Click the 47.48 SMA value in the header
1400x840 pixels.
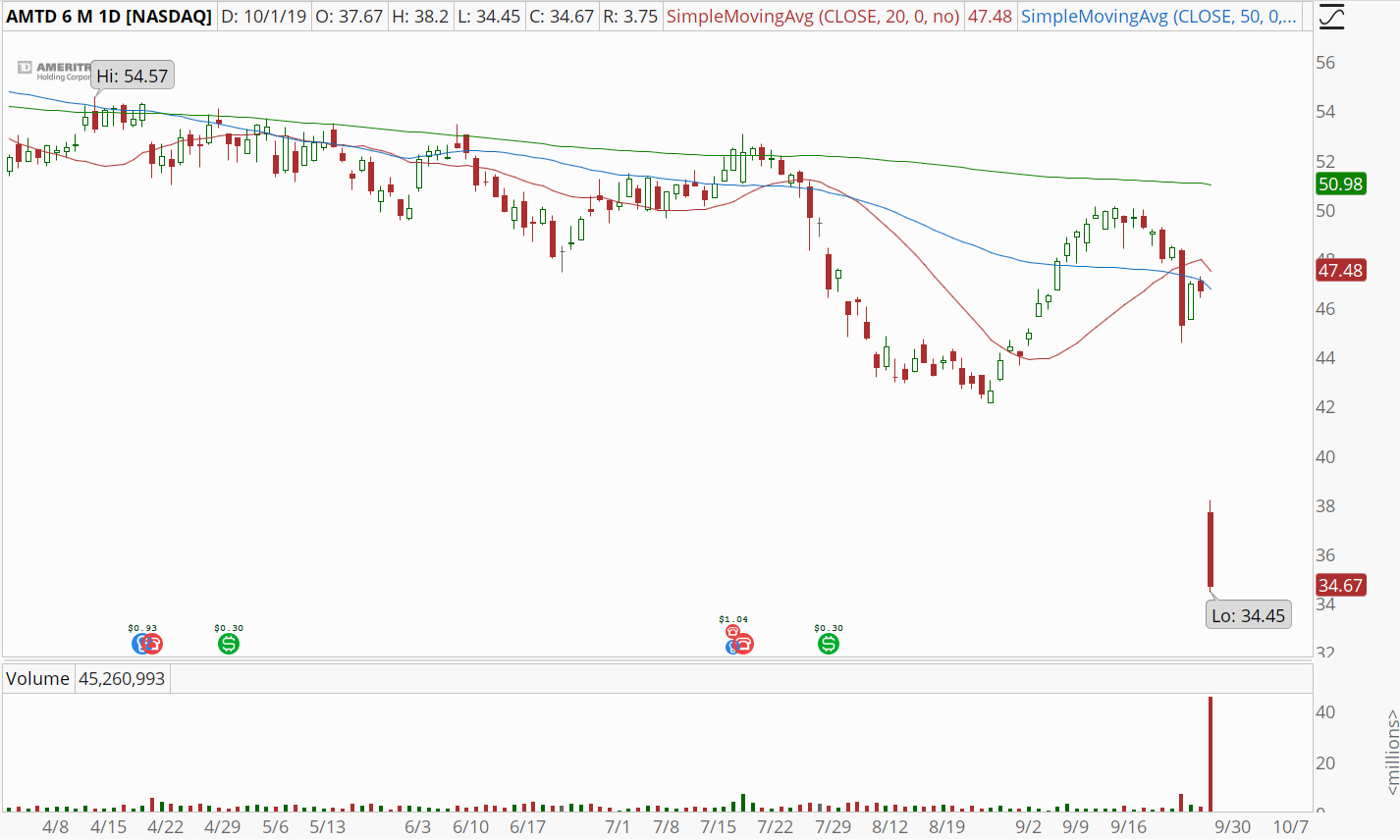(x=990, y=17)
